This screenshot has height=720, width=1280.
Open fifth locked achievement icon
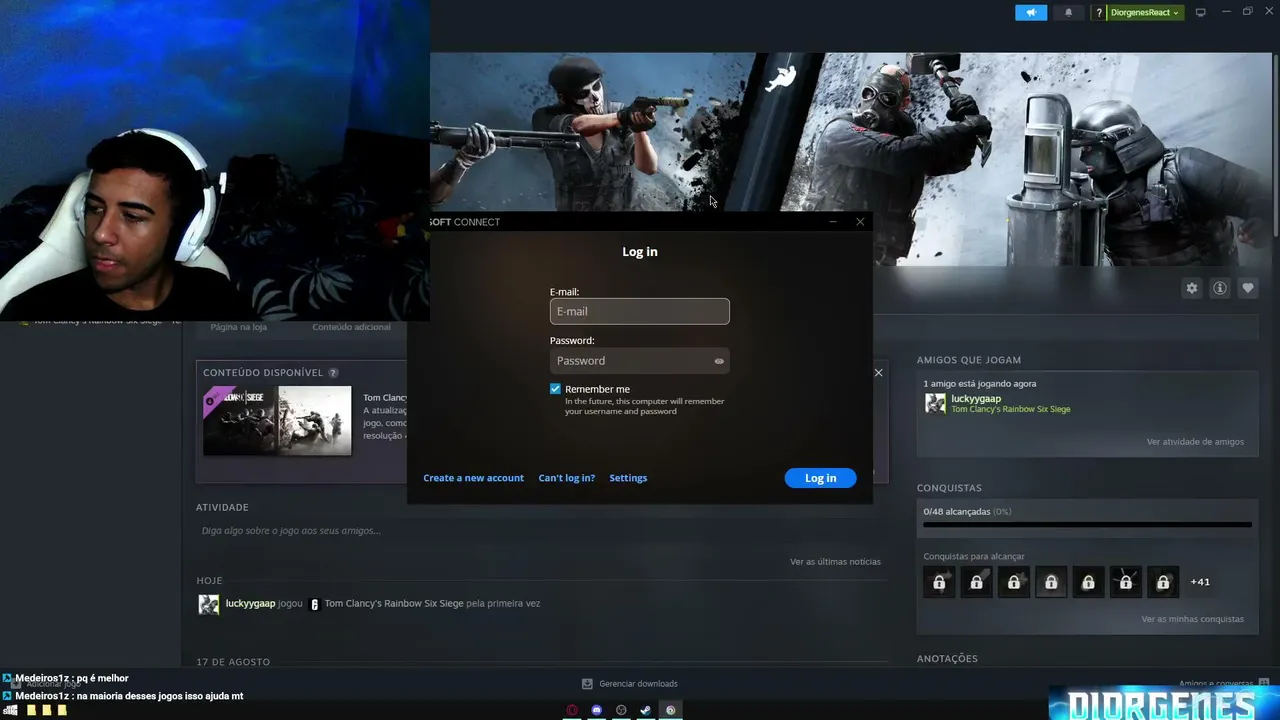(x=1088, y=582)
